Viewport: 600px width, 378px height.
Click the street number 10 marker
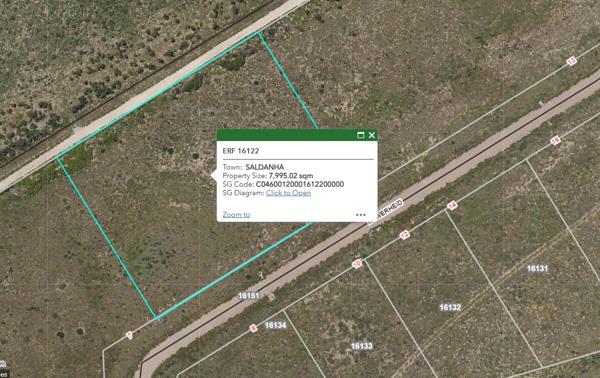[x=357, y=264]
